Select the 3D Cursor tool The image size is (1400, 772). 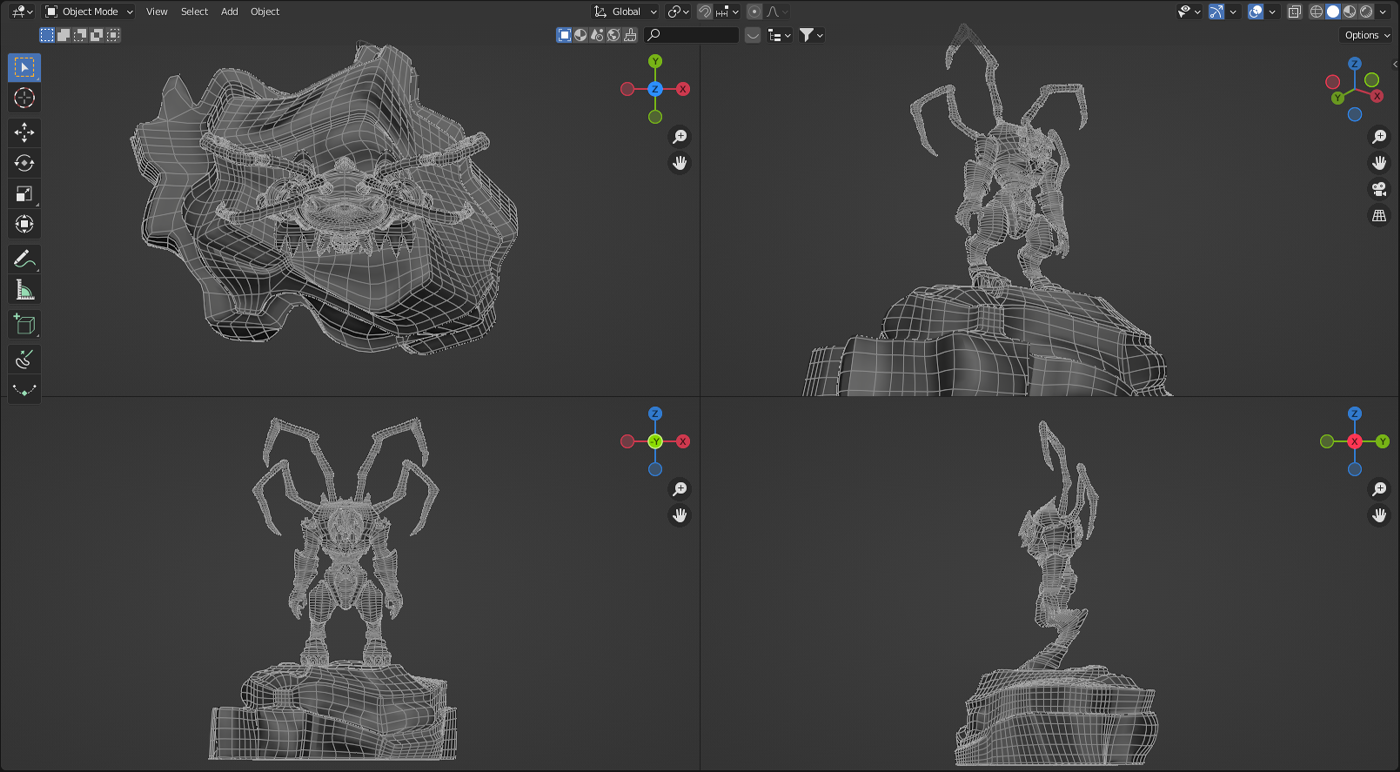click(25, 98)
